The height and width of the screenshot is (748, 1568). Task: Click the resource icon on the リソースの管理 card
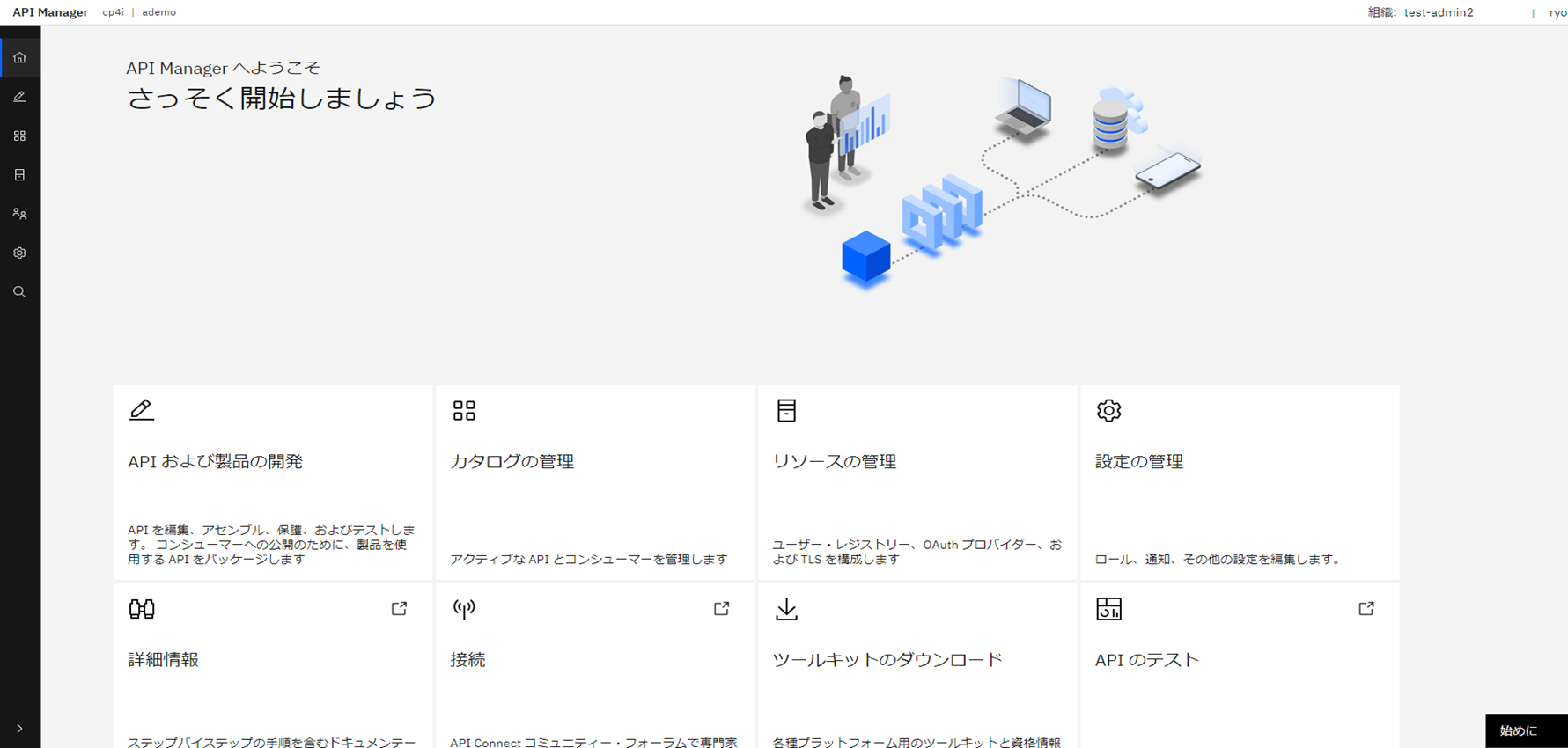coord(786,410)
